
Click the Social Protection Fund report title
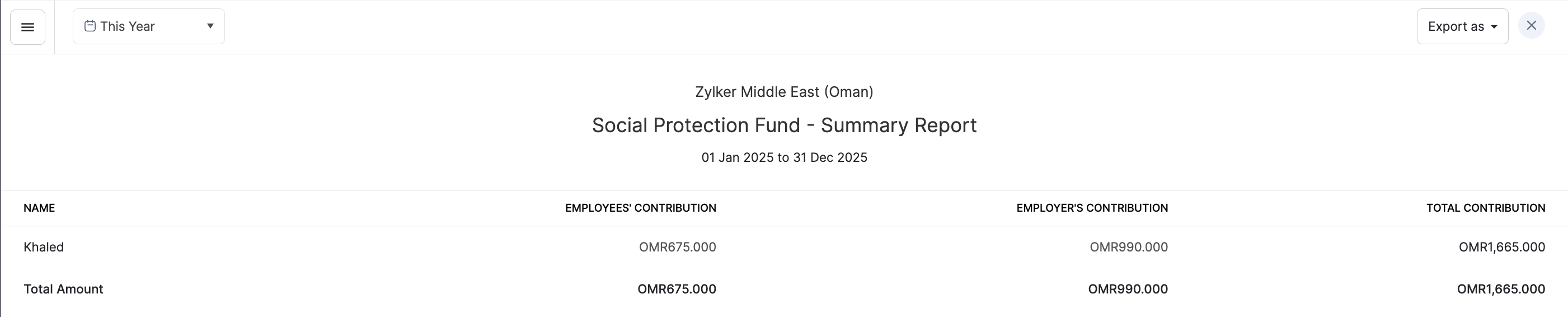[x=784, y=125]
